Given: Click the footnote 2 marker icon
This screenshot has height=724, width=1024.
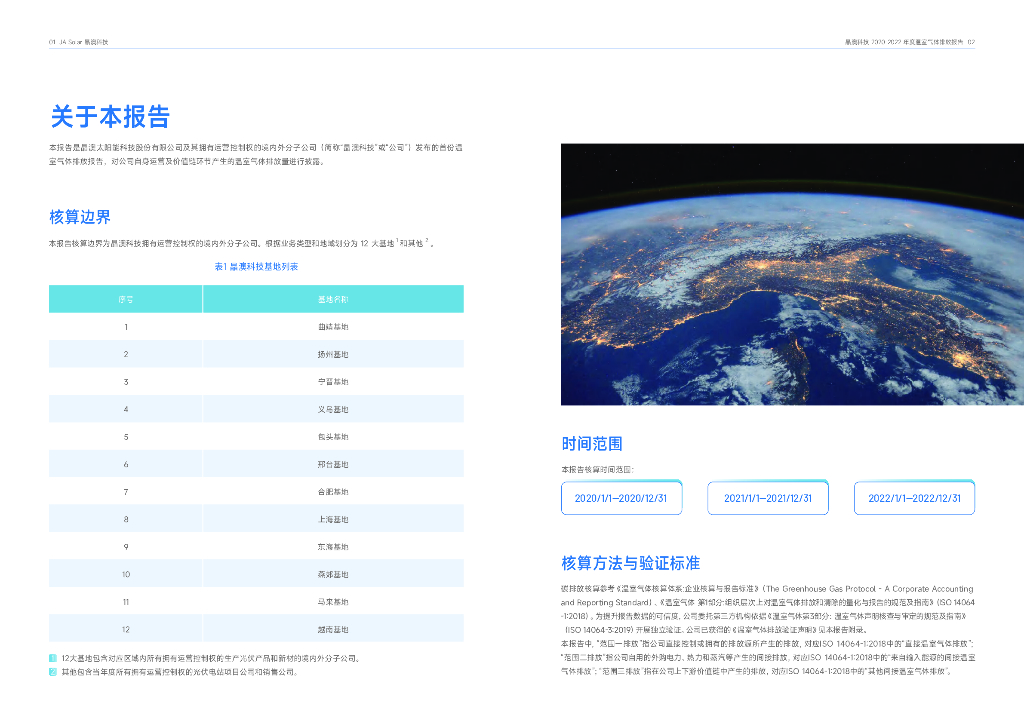Looking at the screenshot, I should [53, 672].
